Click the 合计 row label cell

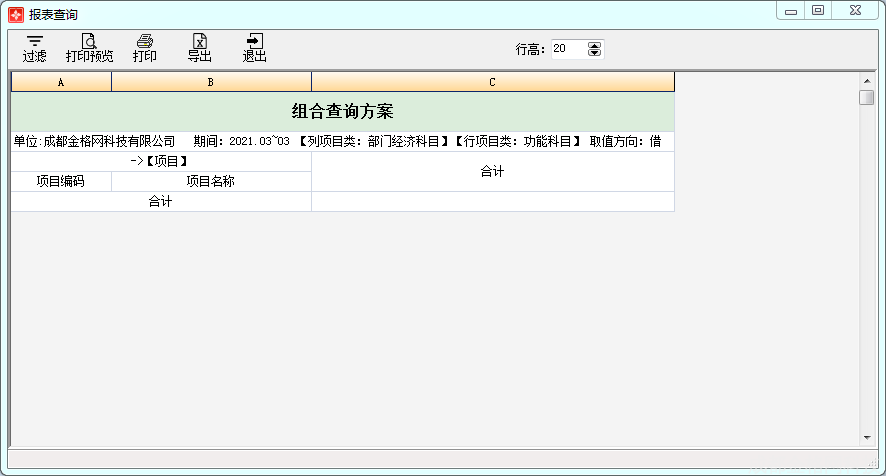(x=160, y=201)
